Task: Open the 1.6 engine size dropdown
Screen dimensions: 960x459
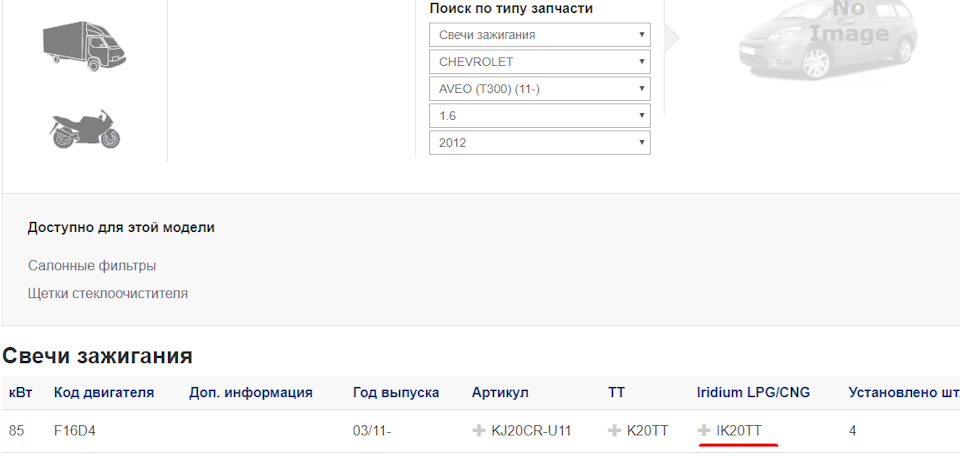Action: 539,116
